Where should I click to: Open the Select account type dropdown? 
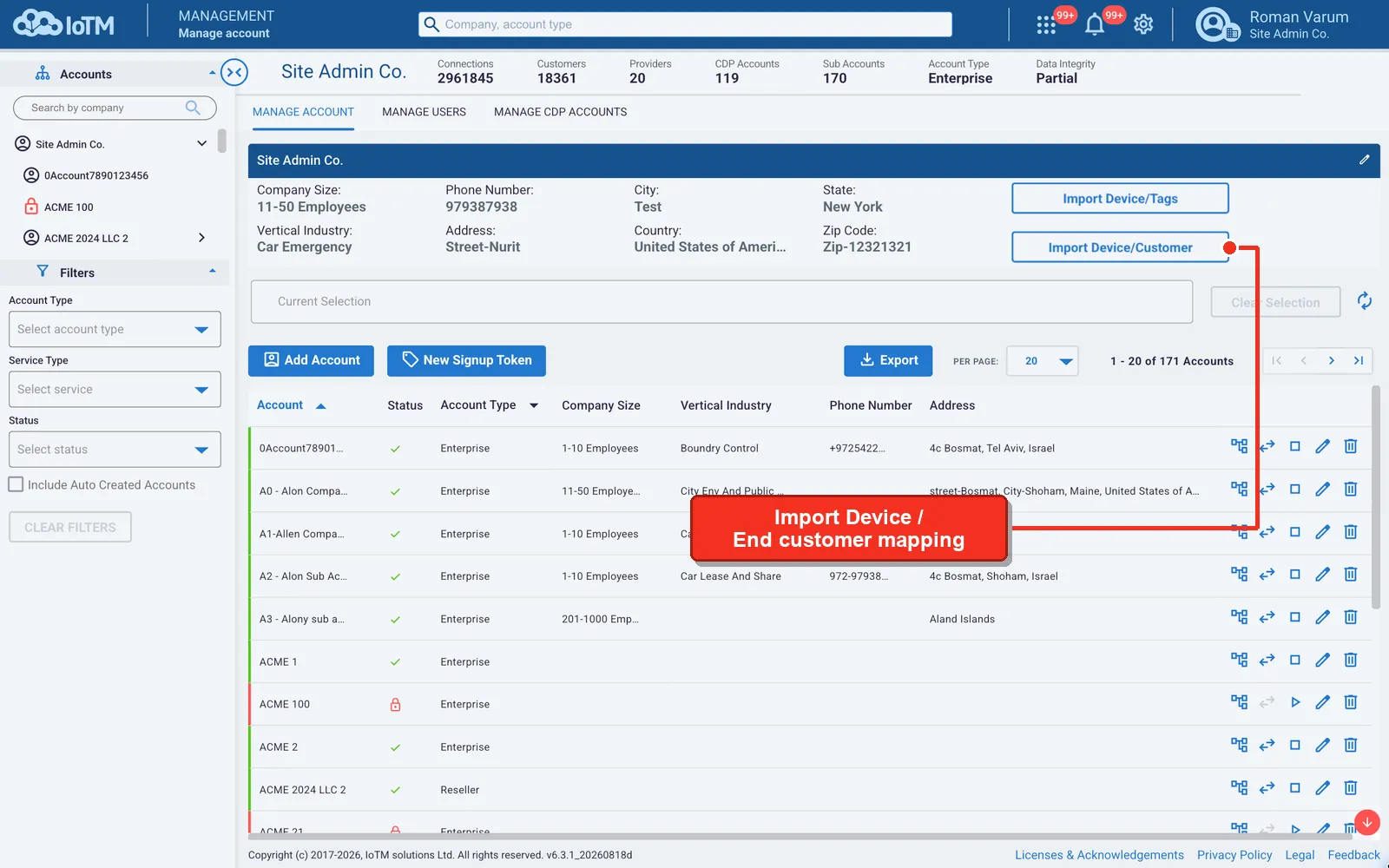[x=115, y=329]
